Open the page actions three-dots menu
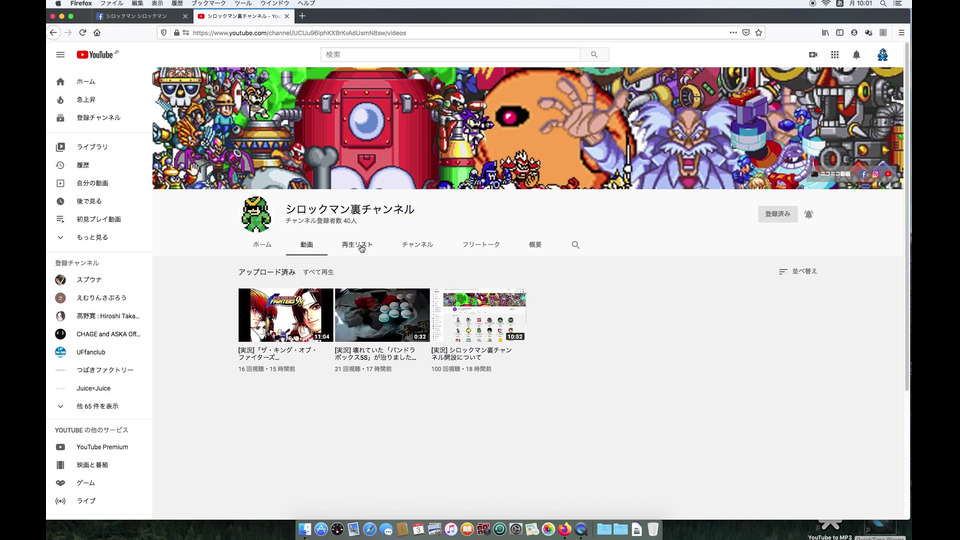 733,32
